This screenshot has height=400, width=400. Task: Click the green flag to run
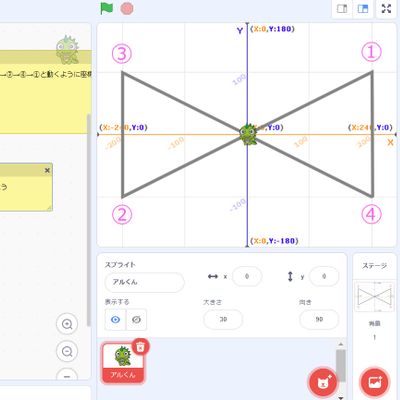click(107, 8)
